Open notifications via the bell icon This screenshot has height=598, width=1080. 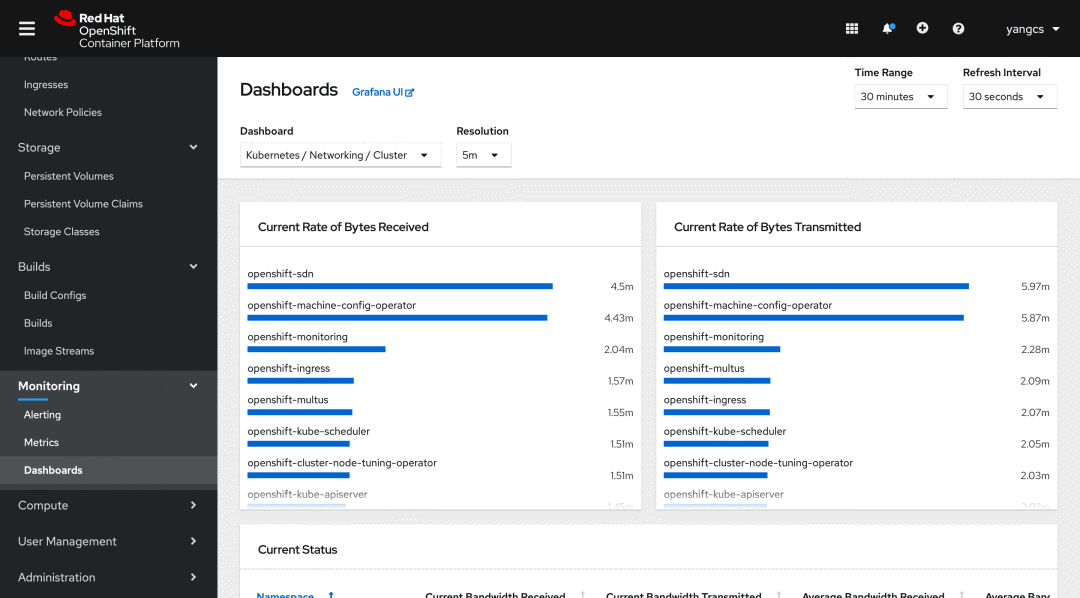coord(887,28)
